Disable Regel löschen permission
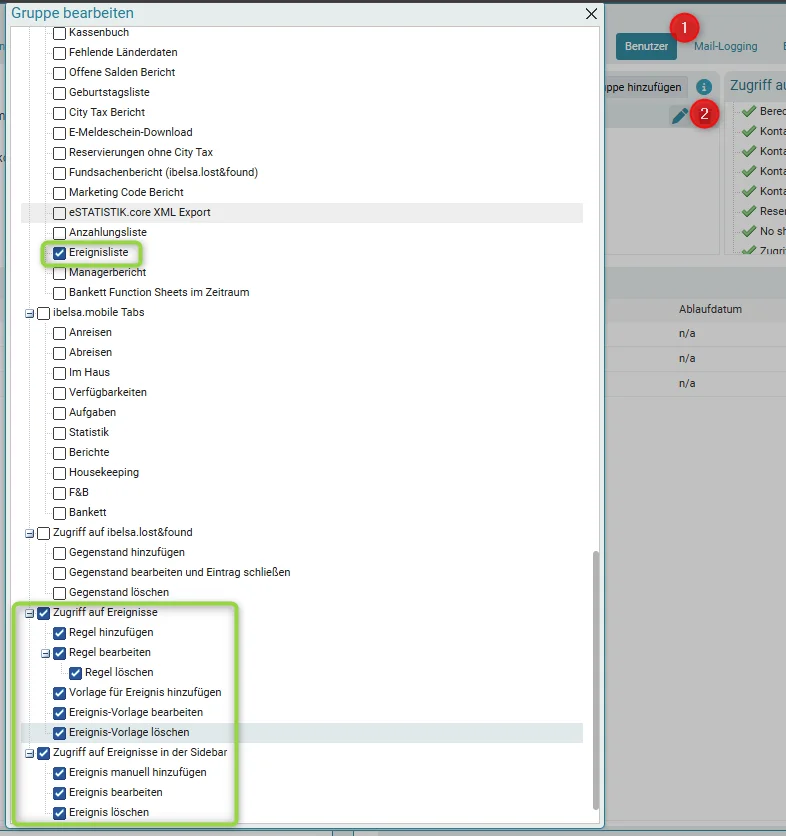Screen dimensions: 786x836 [76, 673]
